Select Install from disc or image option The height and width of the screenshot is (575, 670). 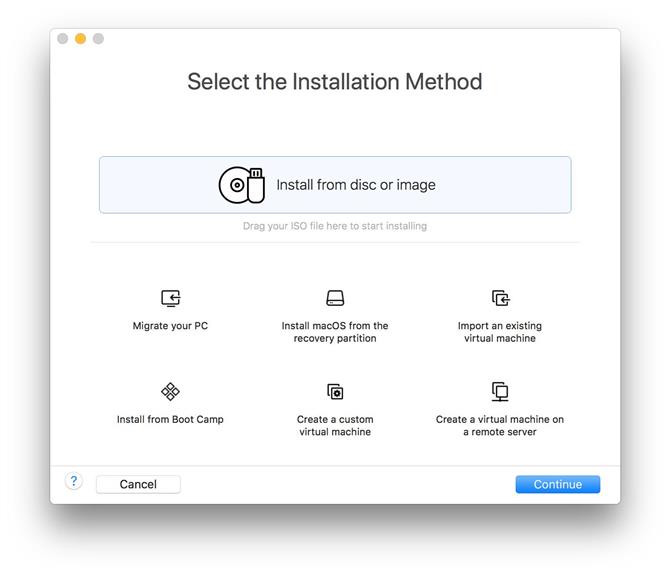tap(335, 185)
